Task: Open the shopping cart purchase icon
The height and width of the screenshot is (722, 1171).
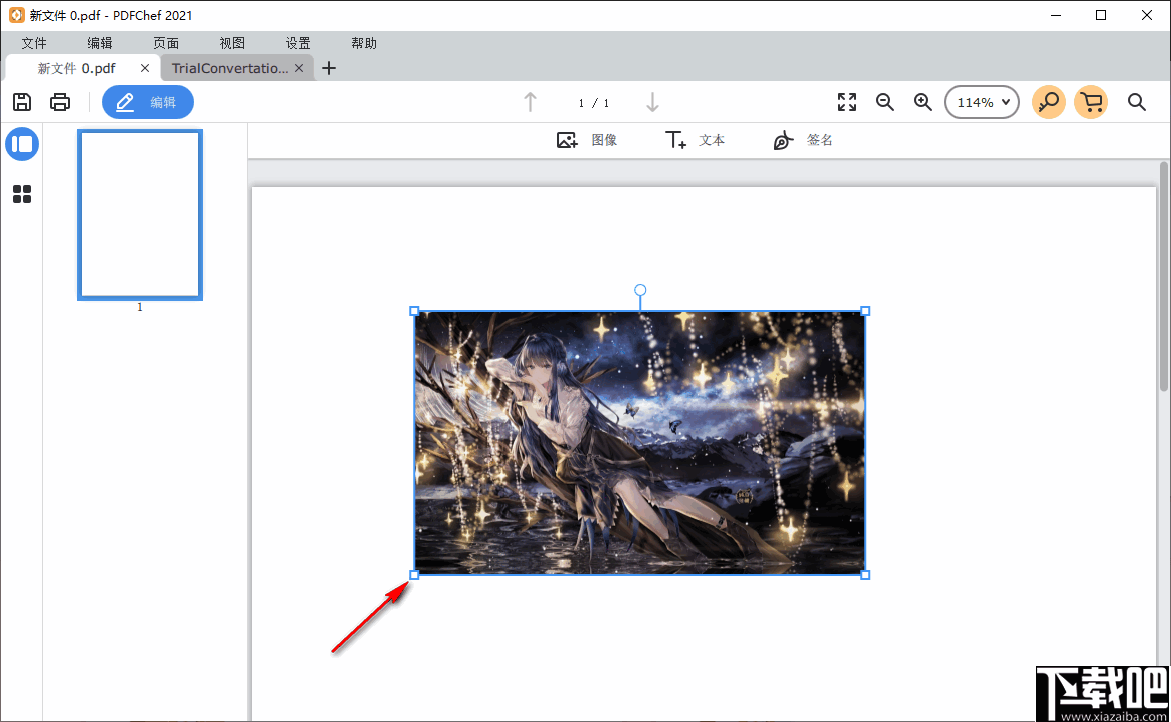Action: tap(1091, 102)
